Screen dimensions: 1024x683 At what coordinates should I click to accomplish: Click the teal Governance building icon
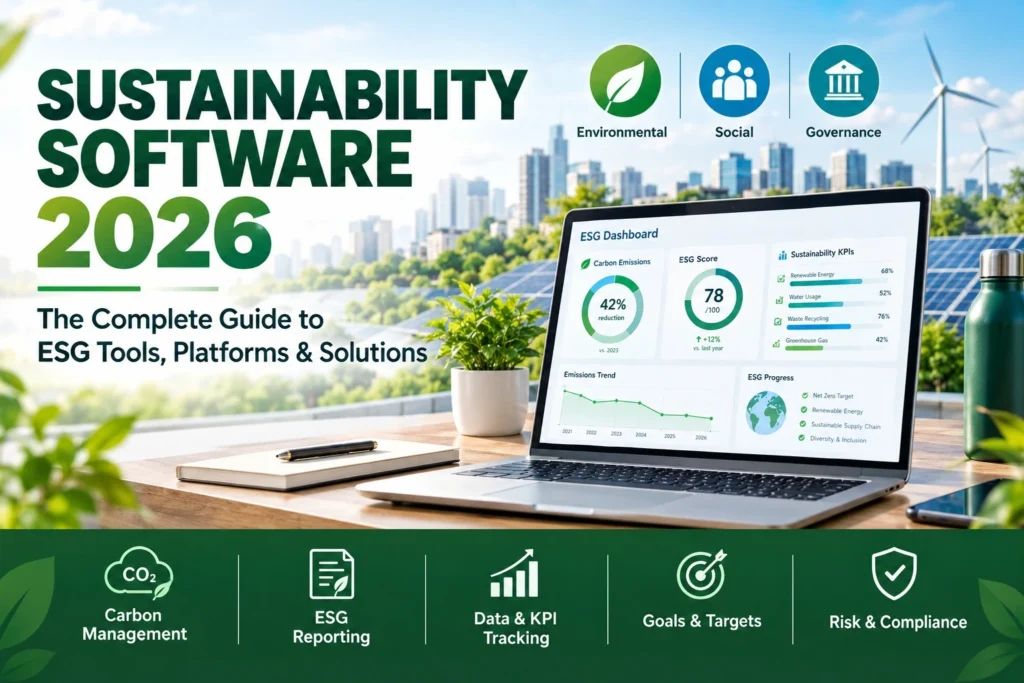click(x=843, y=81)
